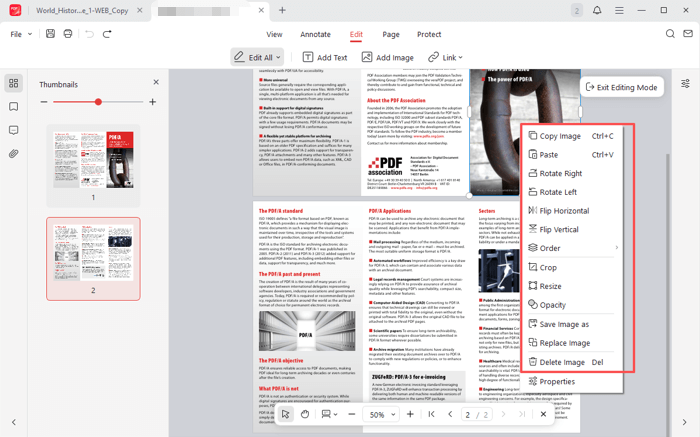Choose Resize in the context menu
The height and width of the screenshot is (437, 700).
coord(572,286)
